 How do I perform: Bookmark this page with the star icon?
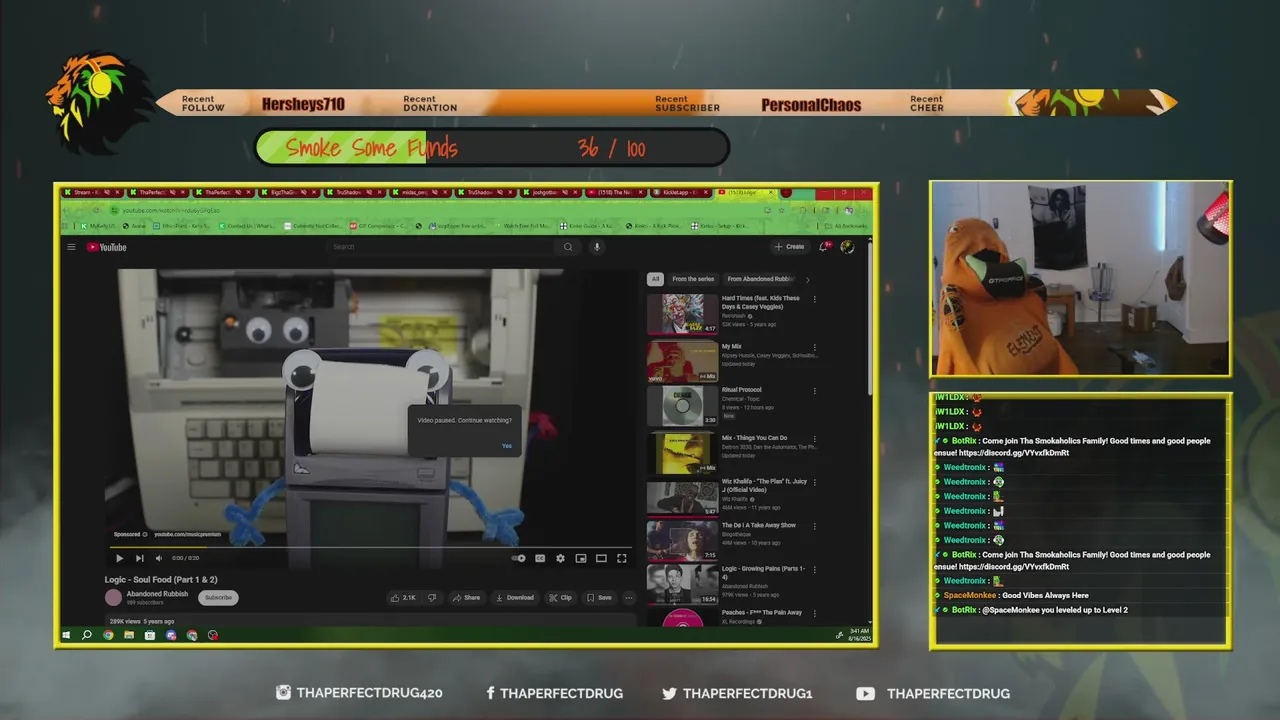point(780,210)
